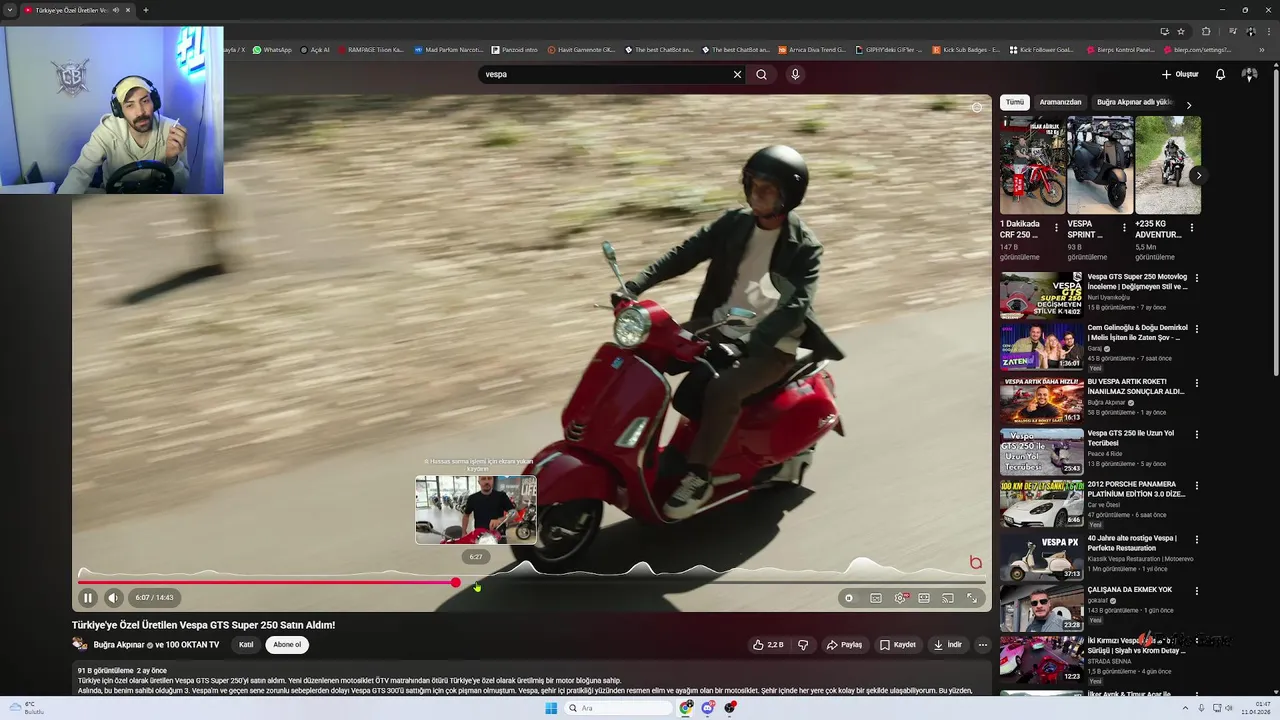Click the Katıl join button
This screenshot has width=1280, height=720.
[246, 645]
